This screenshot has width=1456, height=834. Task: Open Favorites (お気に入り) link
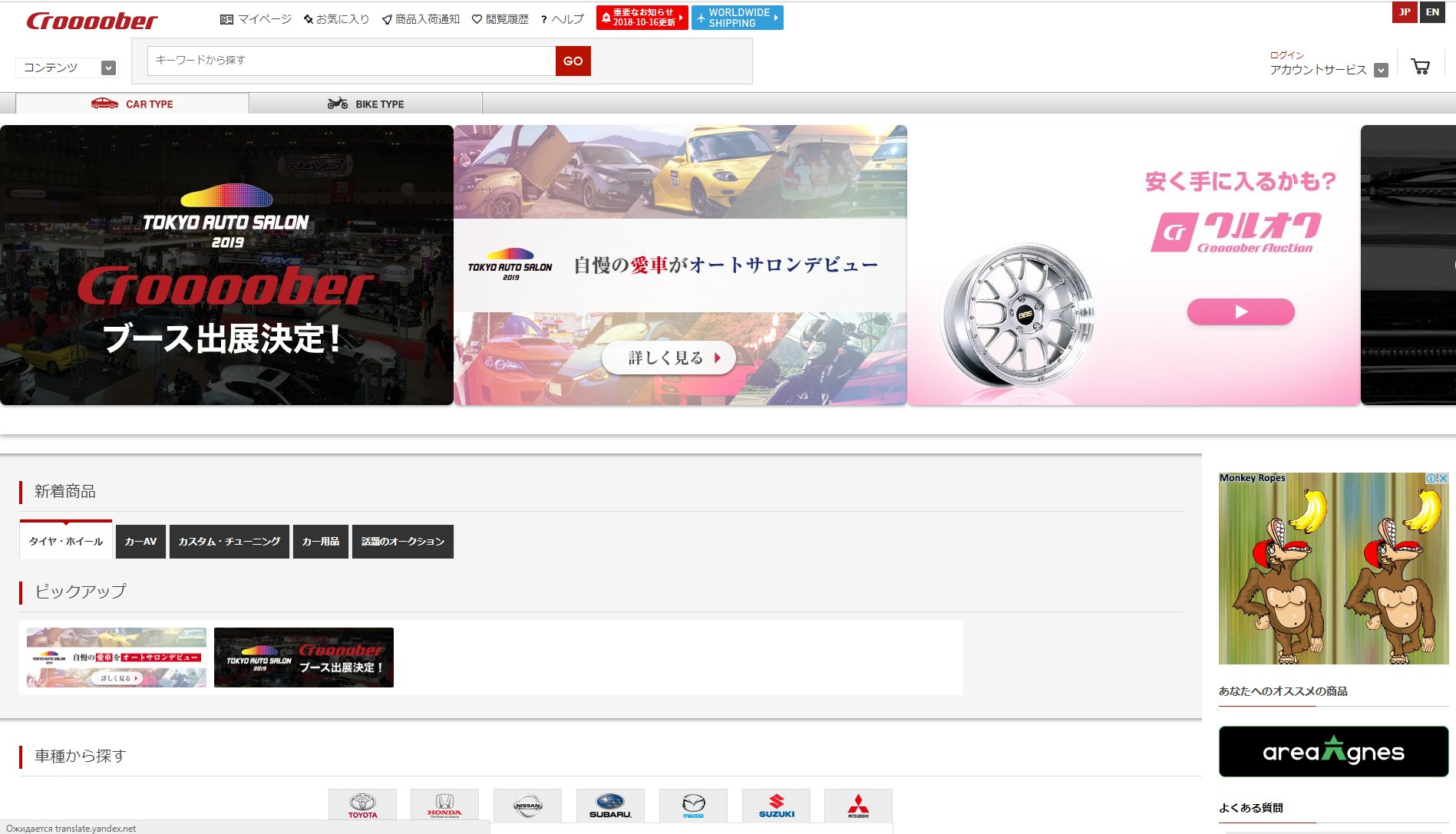[336, 19]
